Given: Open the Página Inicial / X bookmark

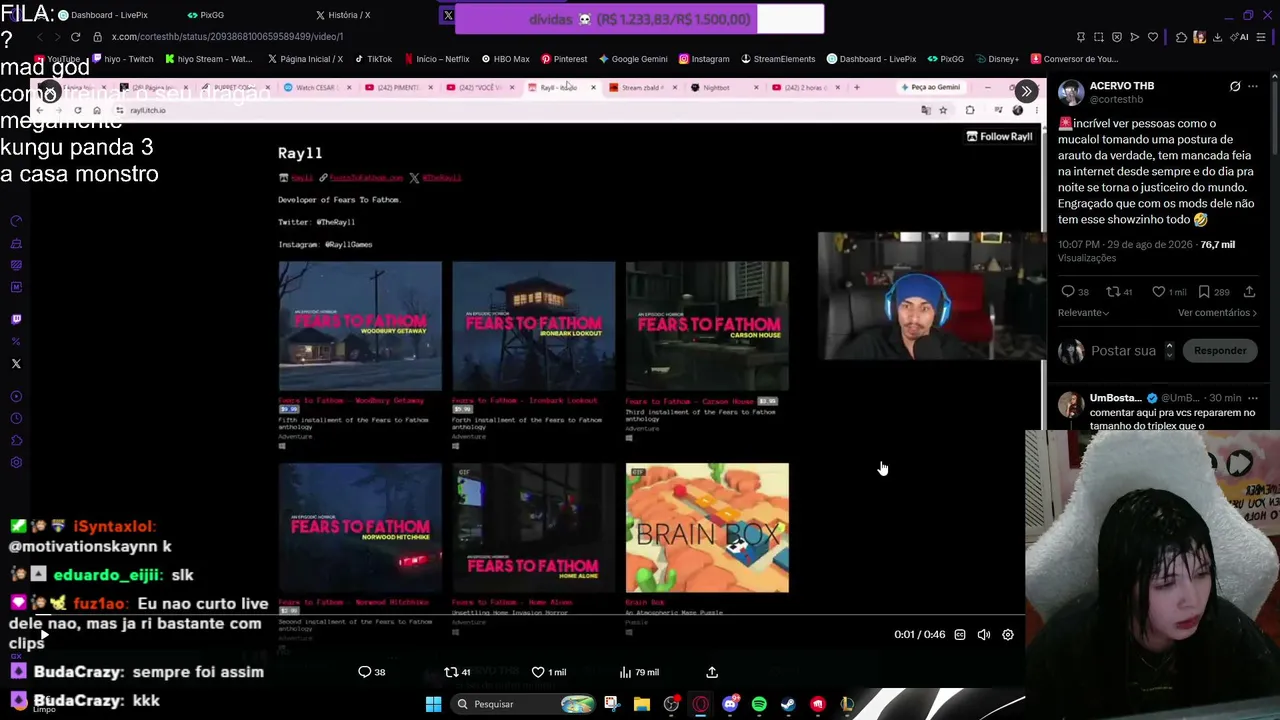Looking at the screenshot, I should click(x=305, y=59).
